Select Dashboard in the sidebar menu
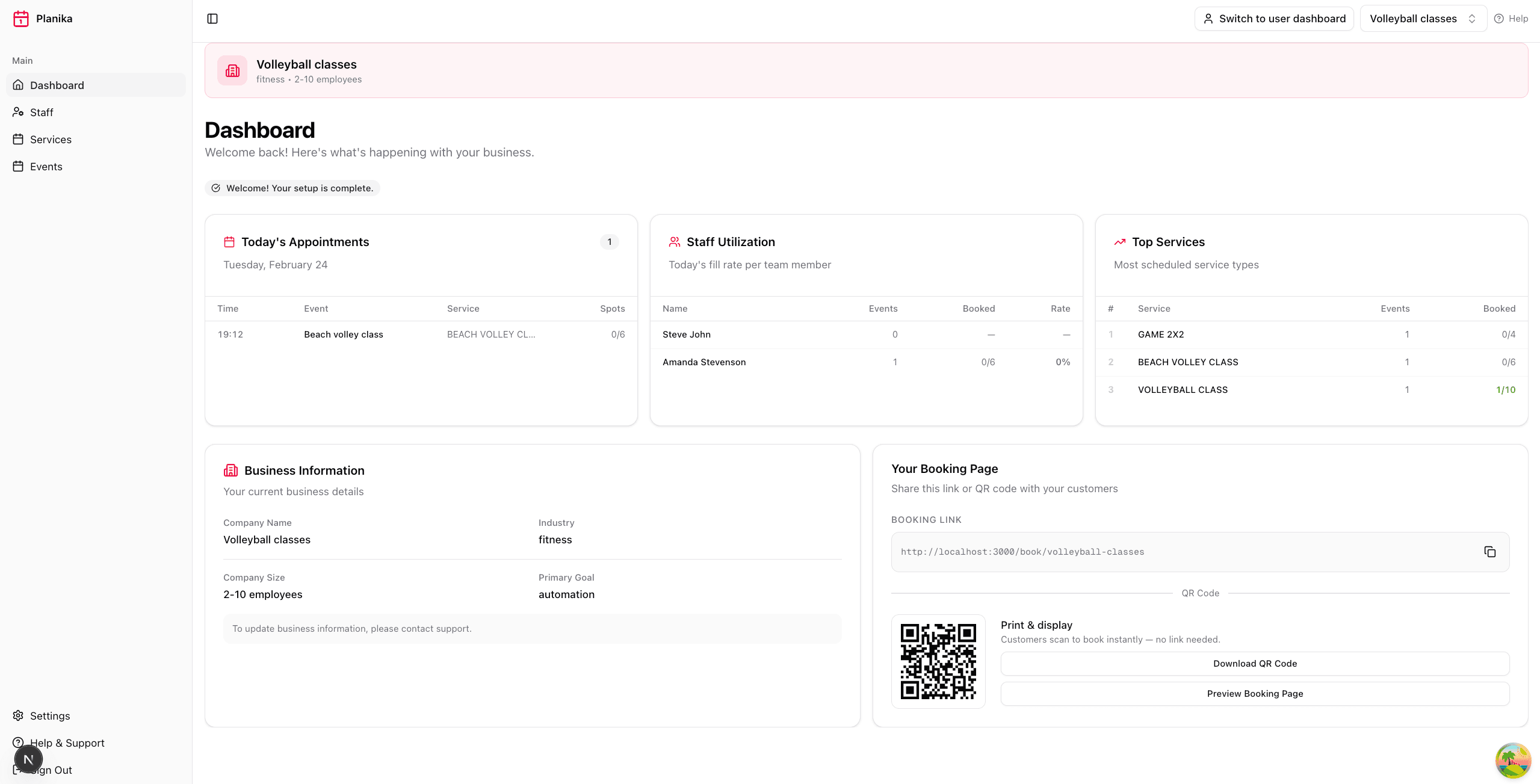Screen dimensions: 1540x784 click(x=57, y=85)
